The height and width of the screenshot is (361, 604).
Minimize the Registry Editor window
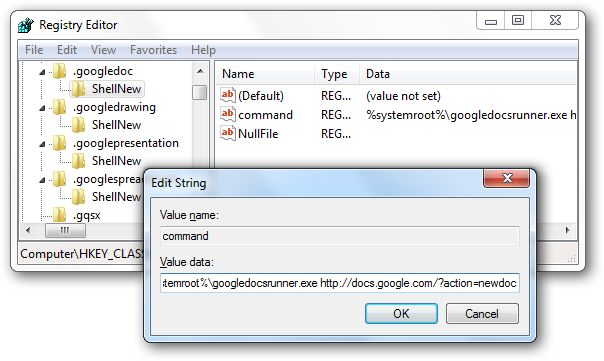pos(490,20)
